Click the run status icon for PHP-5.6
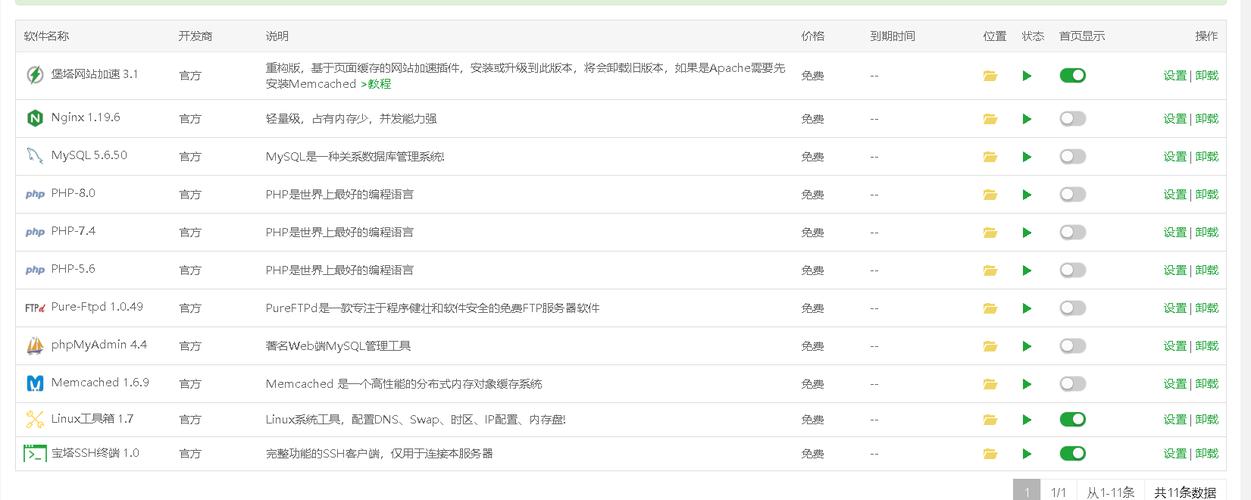Image resolution: width=1251 pixels, height=500 pixels. pyautogui.click(x=1027, y=270)
